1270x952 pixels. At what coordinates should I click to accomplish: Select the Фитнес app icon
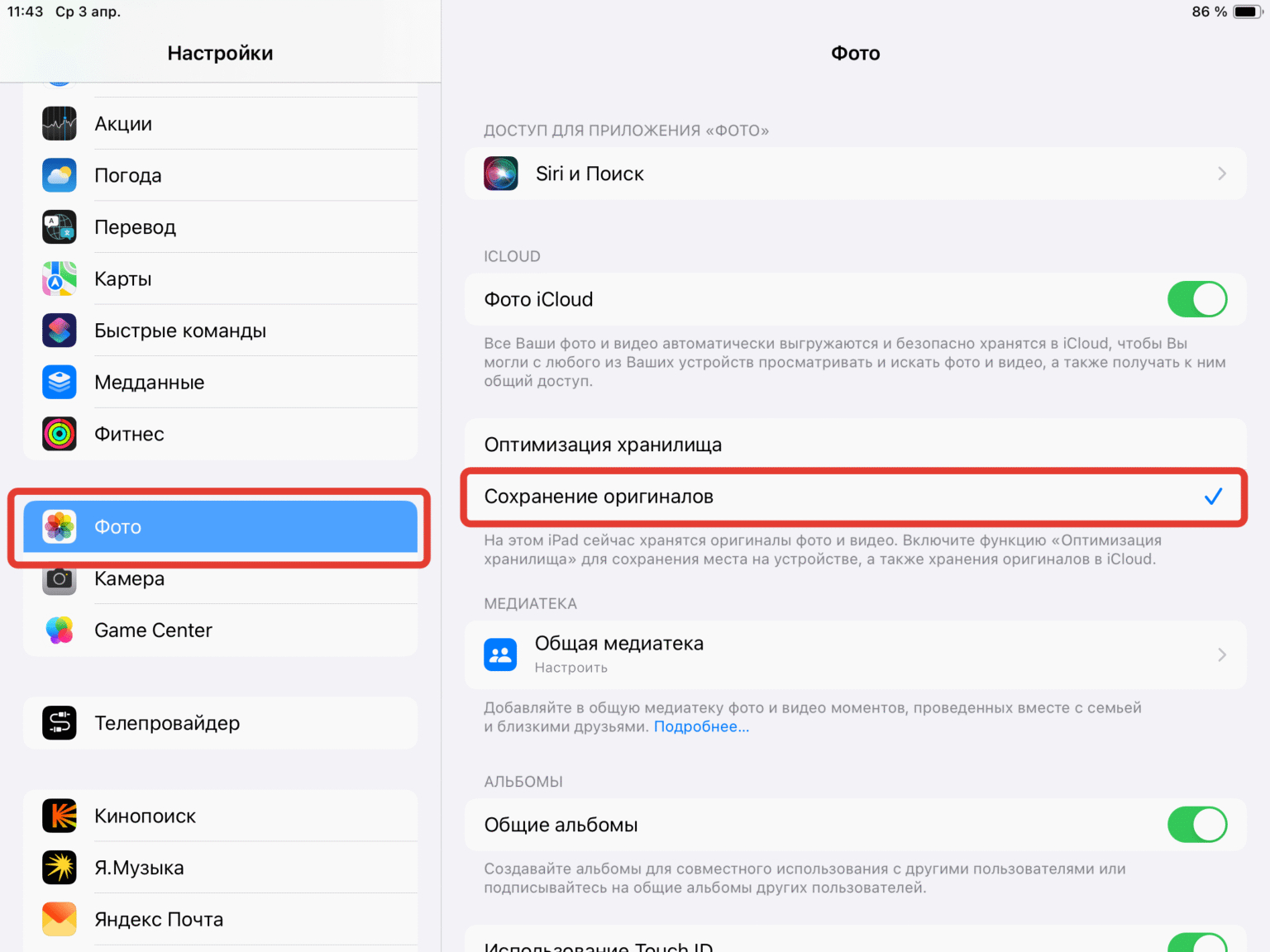tap(59, 434)
